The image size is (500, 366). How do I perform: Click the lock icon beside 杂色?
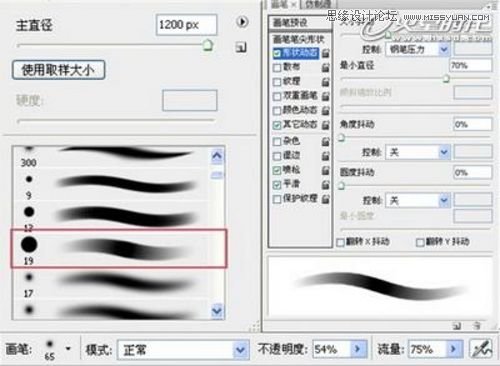[326, 141]
